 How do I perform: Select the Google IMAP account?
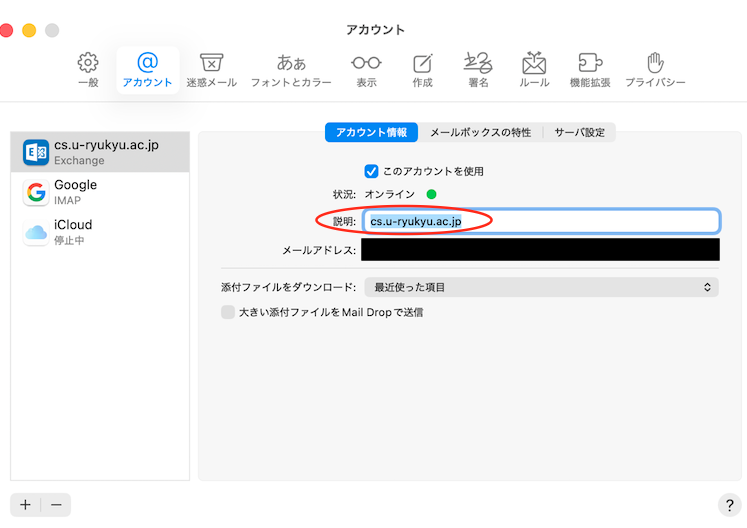[x=100, y=192]
